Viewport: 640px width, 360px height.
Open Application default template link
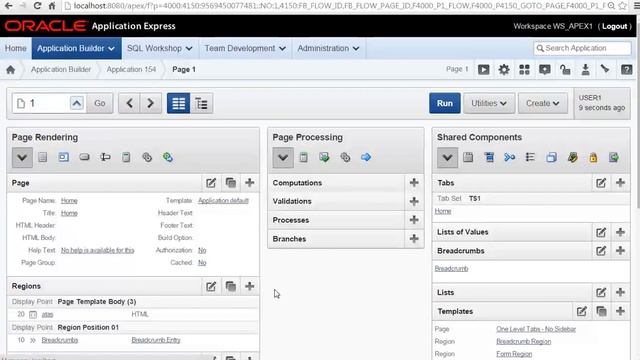point(223,200)
